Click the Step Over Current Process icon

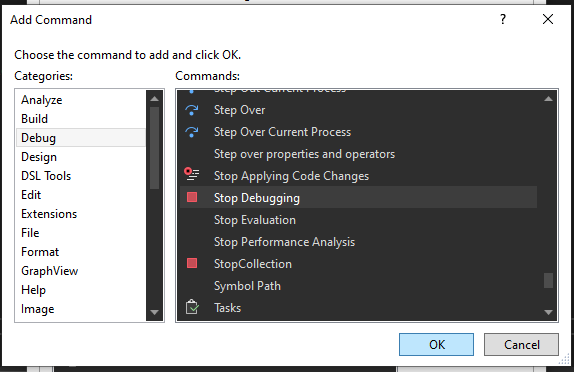[191, 132]
